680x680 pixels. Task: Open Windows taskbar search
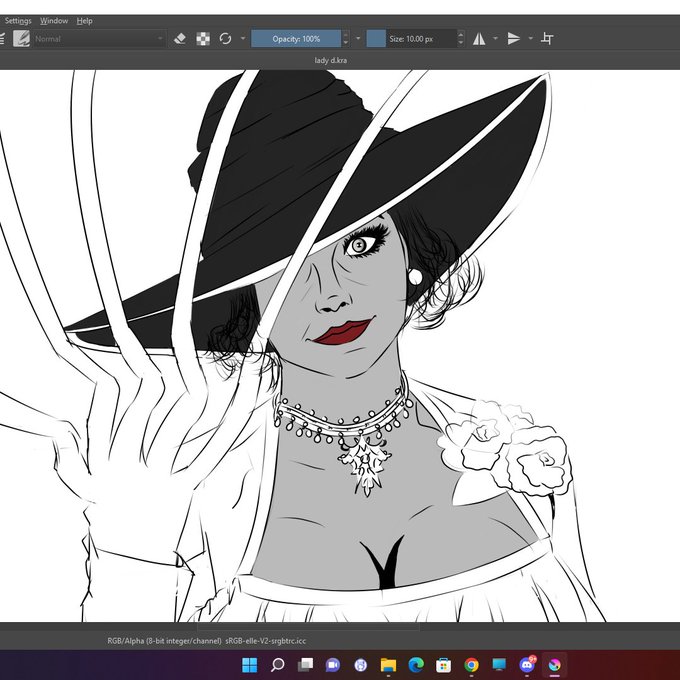[278, 665]
